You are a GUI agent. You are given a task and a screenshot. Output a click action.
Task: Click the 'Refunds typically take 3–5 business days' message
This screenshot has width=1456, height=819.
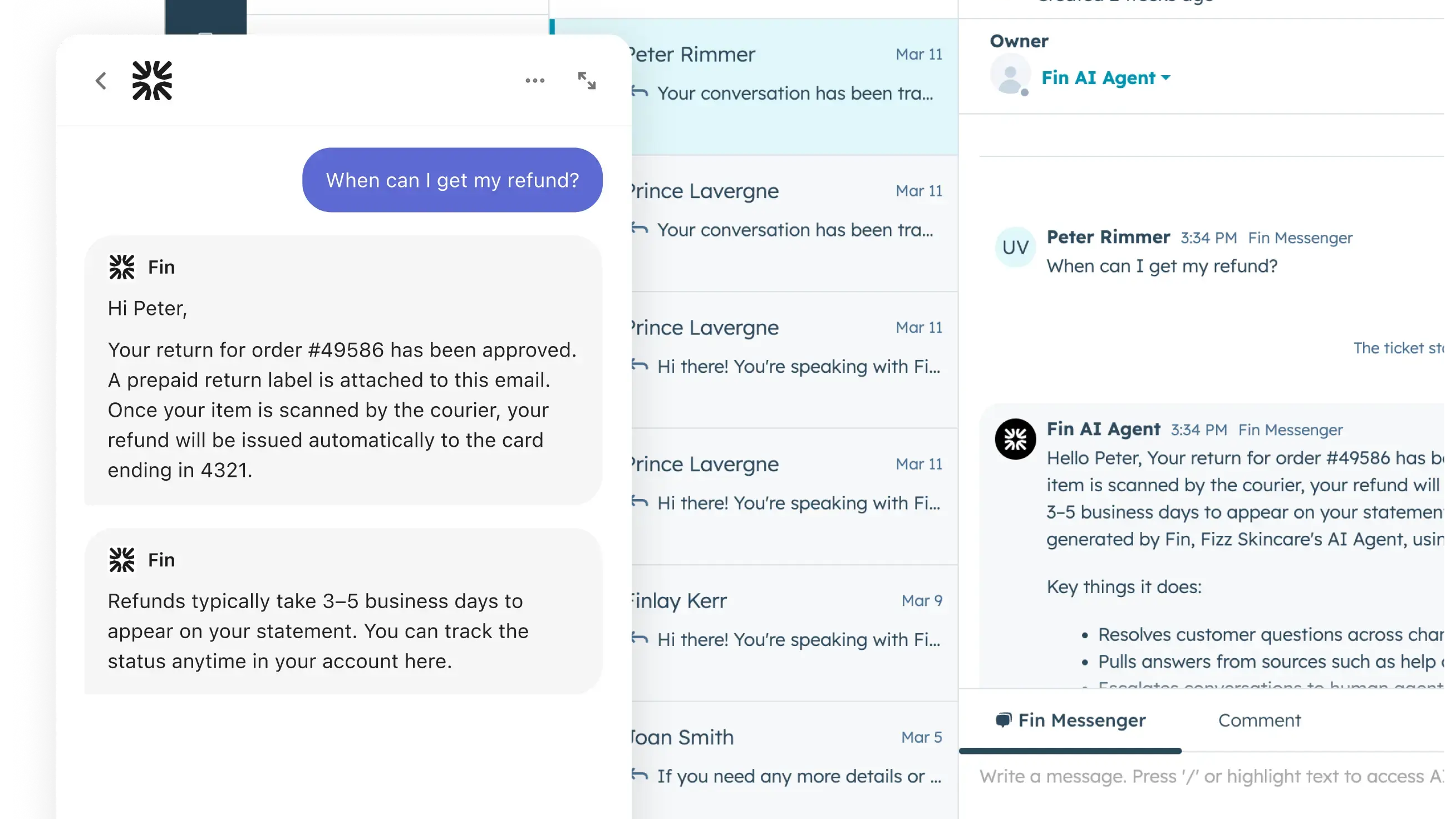pos(343,611)
